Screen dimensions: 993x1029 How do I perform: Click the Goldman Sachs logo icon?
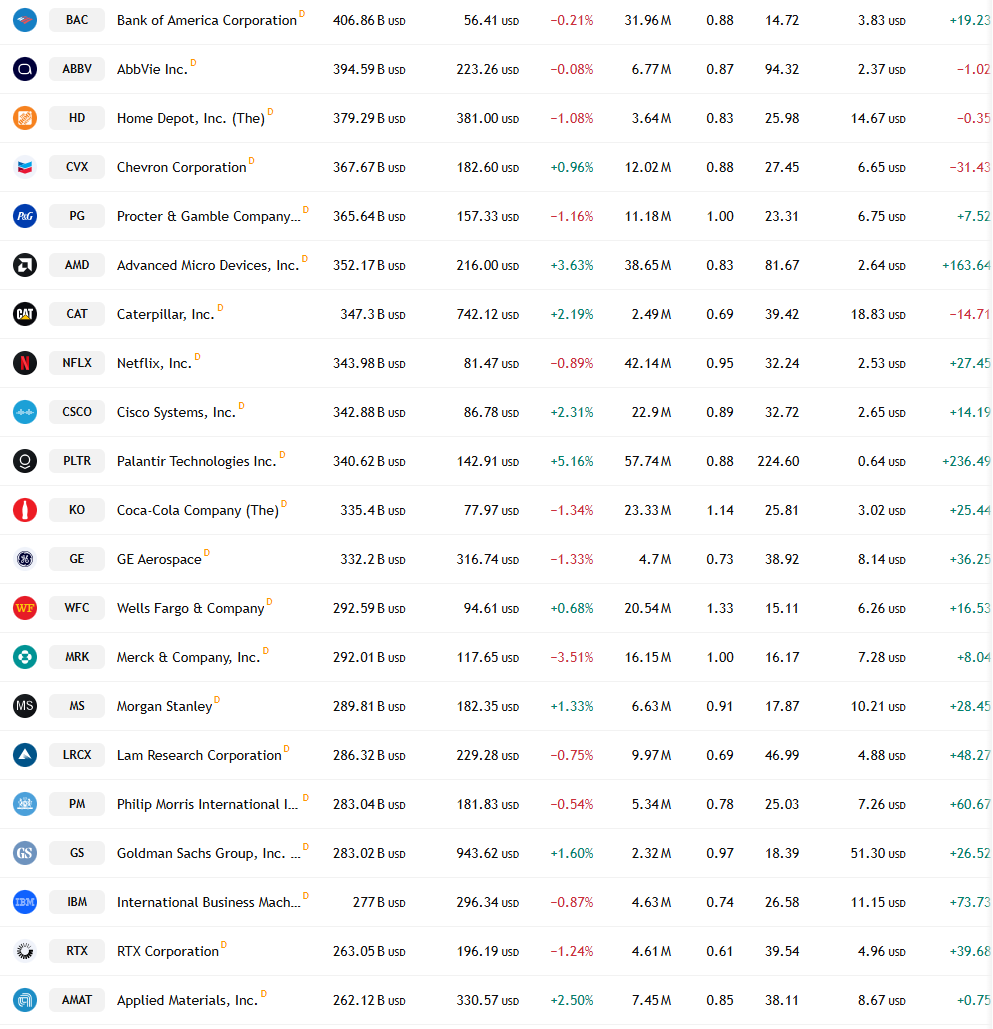coord(25,853)
